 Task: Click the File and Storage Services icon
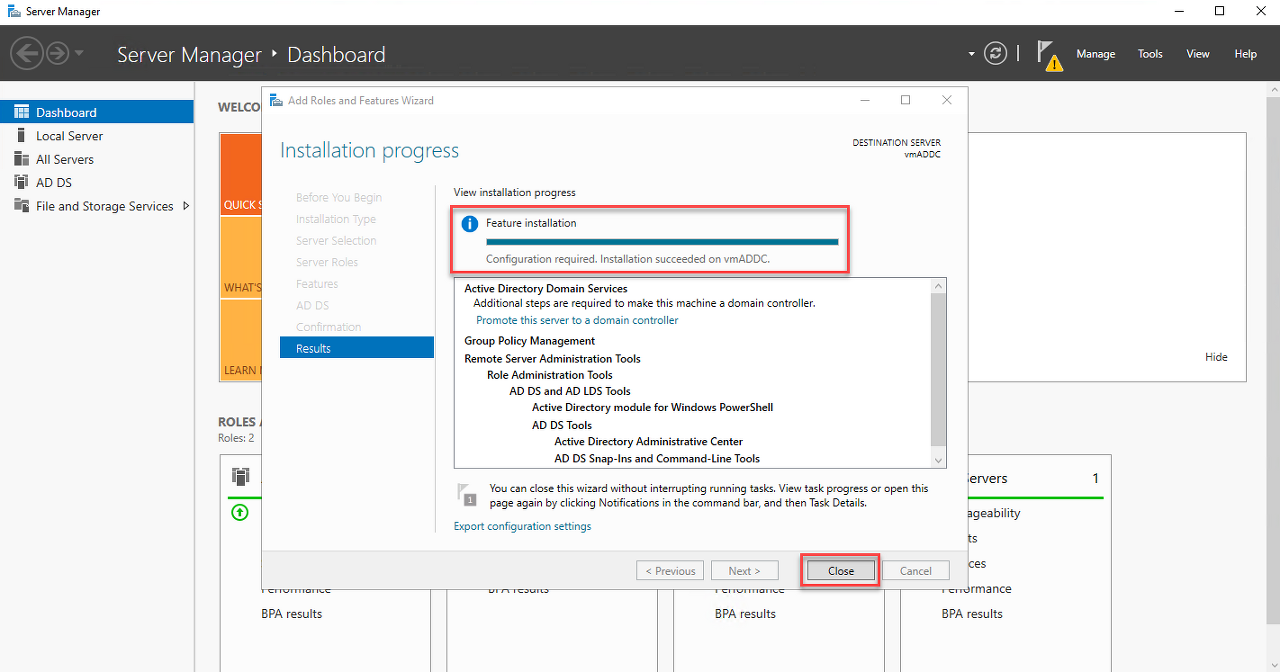pos(21,206)
